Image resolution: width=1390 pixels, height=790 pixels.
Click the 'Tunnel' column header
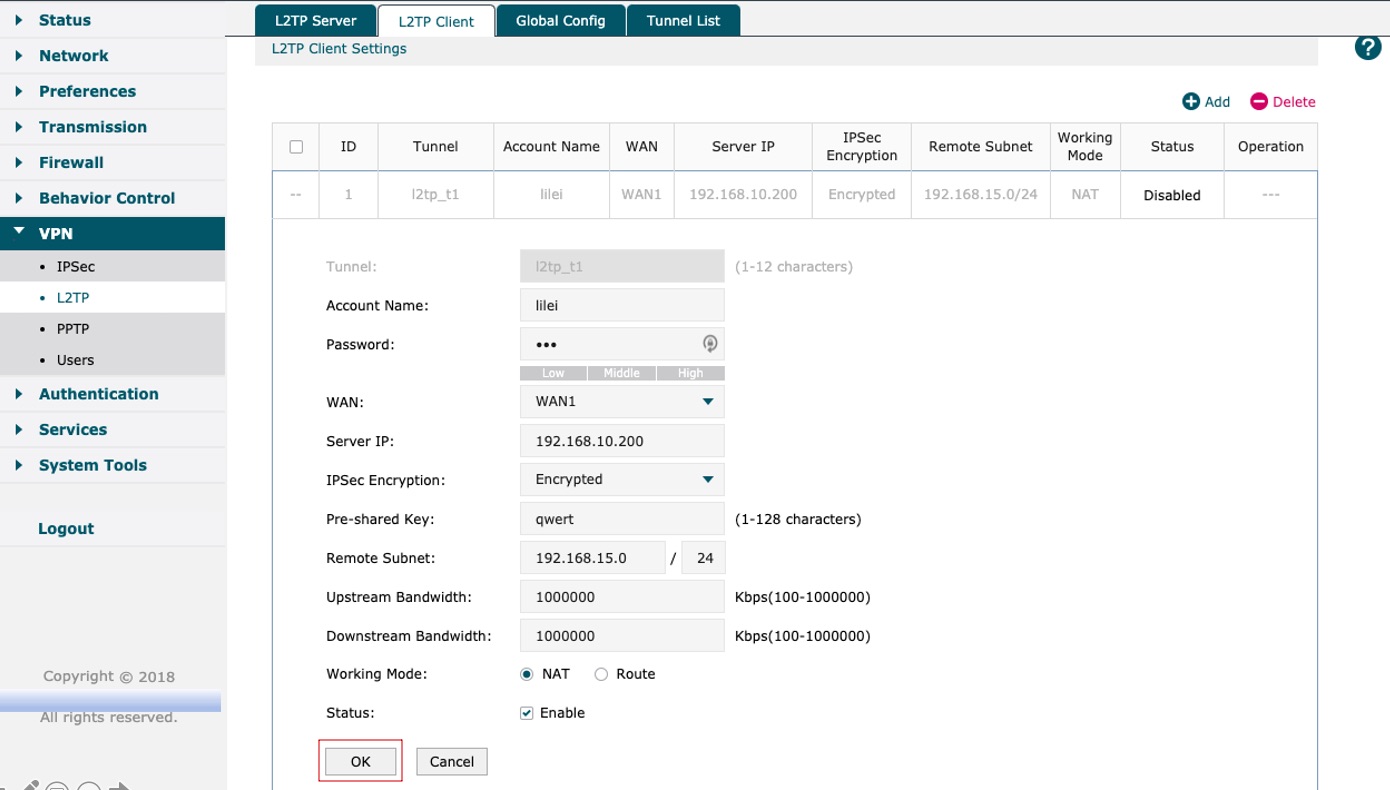point(436,147)
